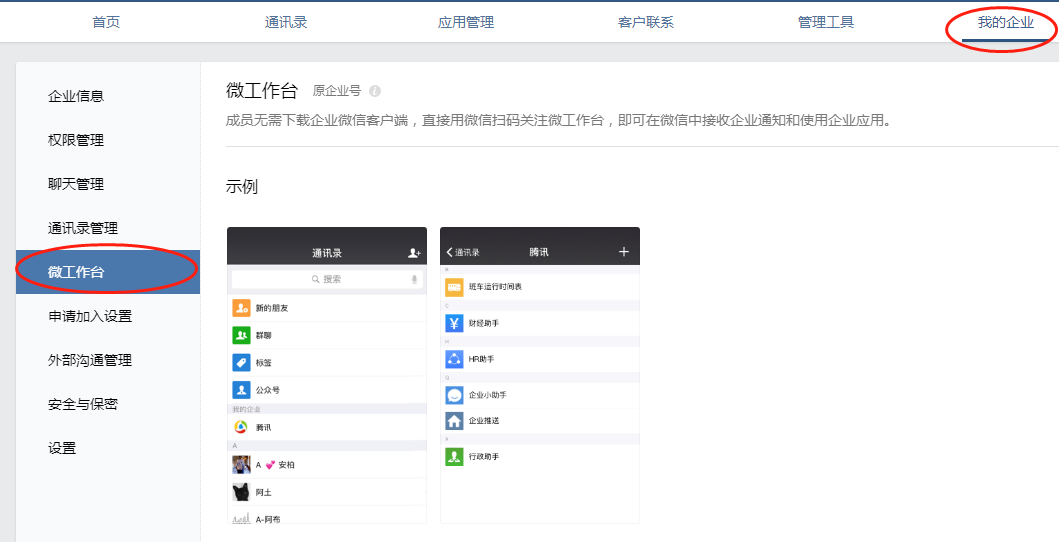Click the 公众号 row label
The height and width of the screenshot is (542, 1059).
tap(268, 390)
